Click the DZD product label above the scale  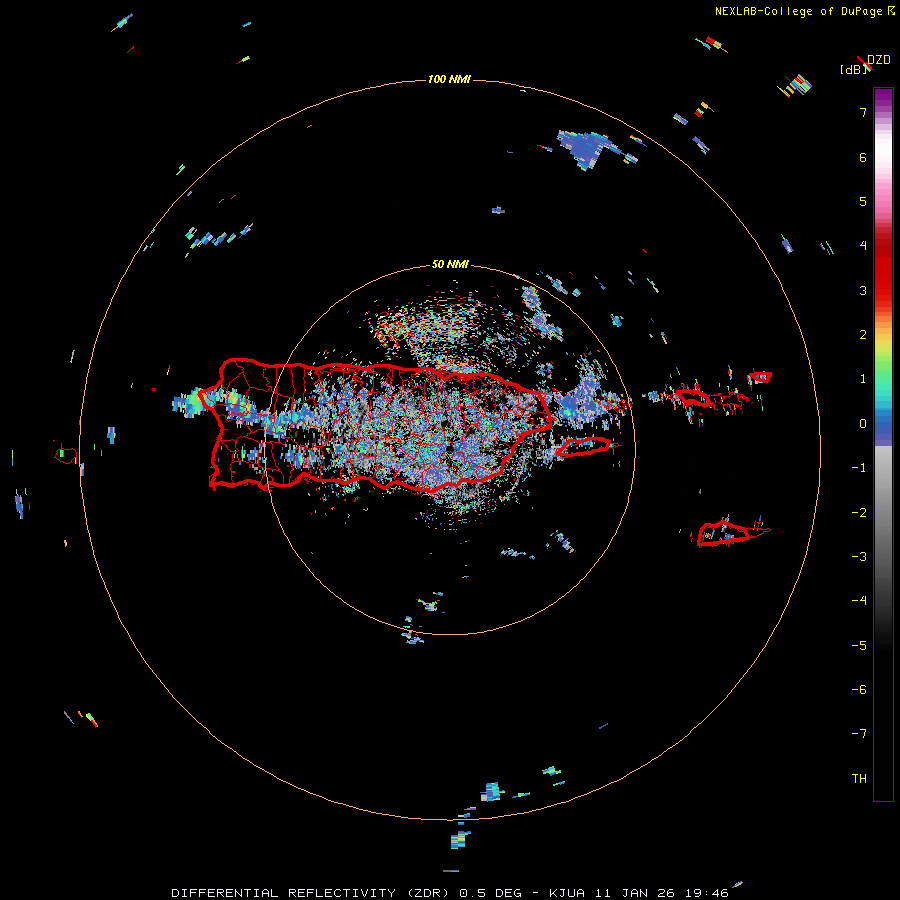click(879, 60)
